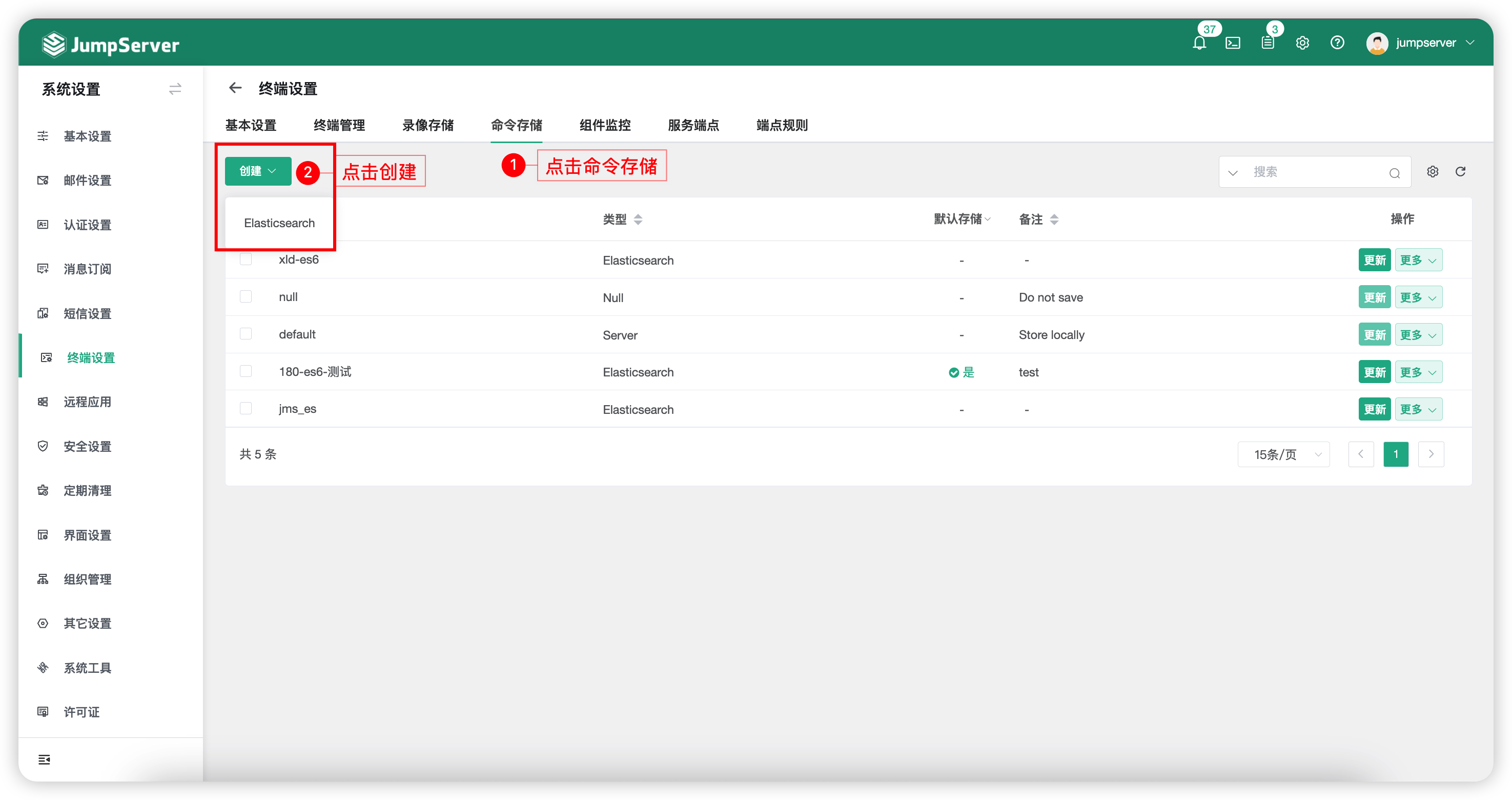Click the table column settings gear icon
The height and width of the screenshot is (800, 1512).
click(x=1433, y=171)
